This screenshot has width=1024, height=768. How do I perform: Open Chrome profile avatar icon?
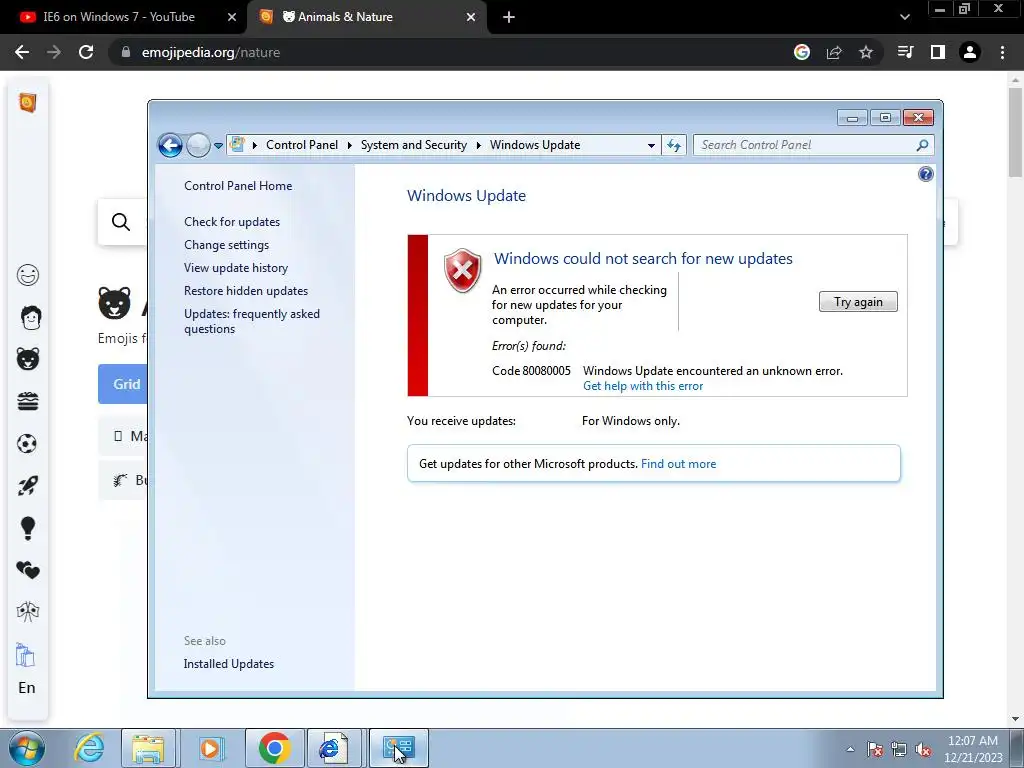[969, 52]
